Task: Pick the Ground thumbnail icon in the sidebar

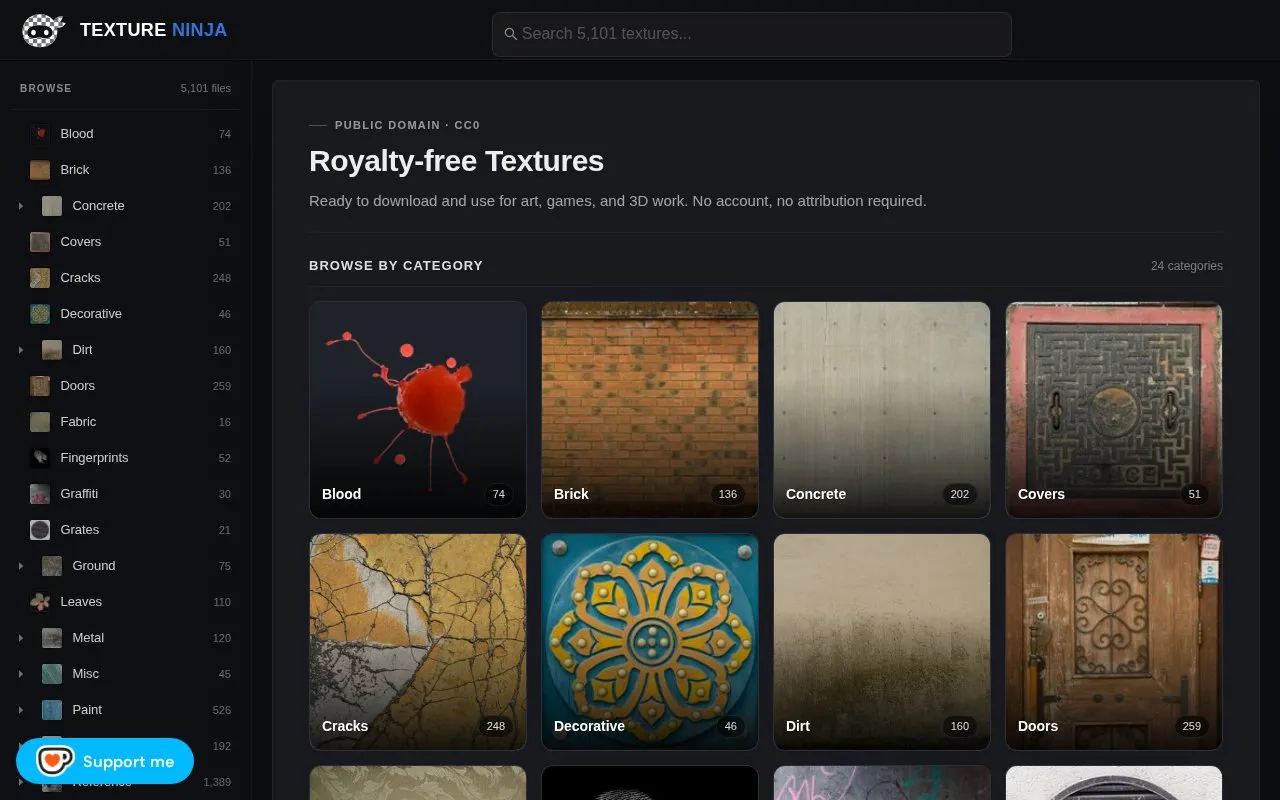Action: pyautogui.click(x=52, y=565)
